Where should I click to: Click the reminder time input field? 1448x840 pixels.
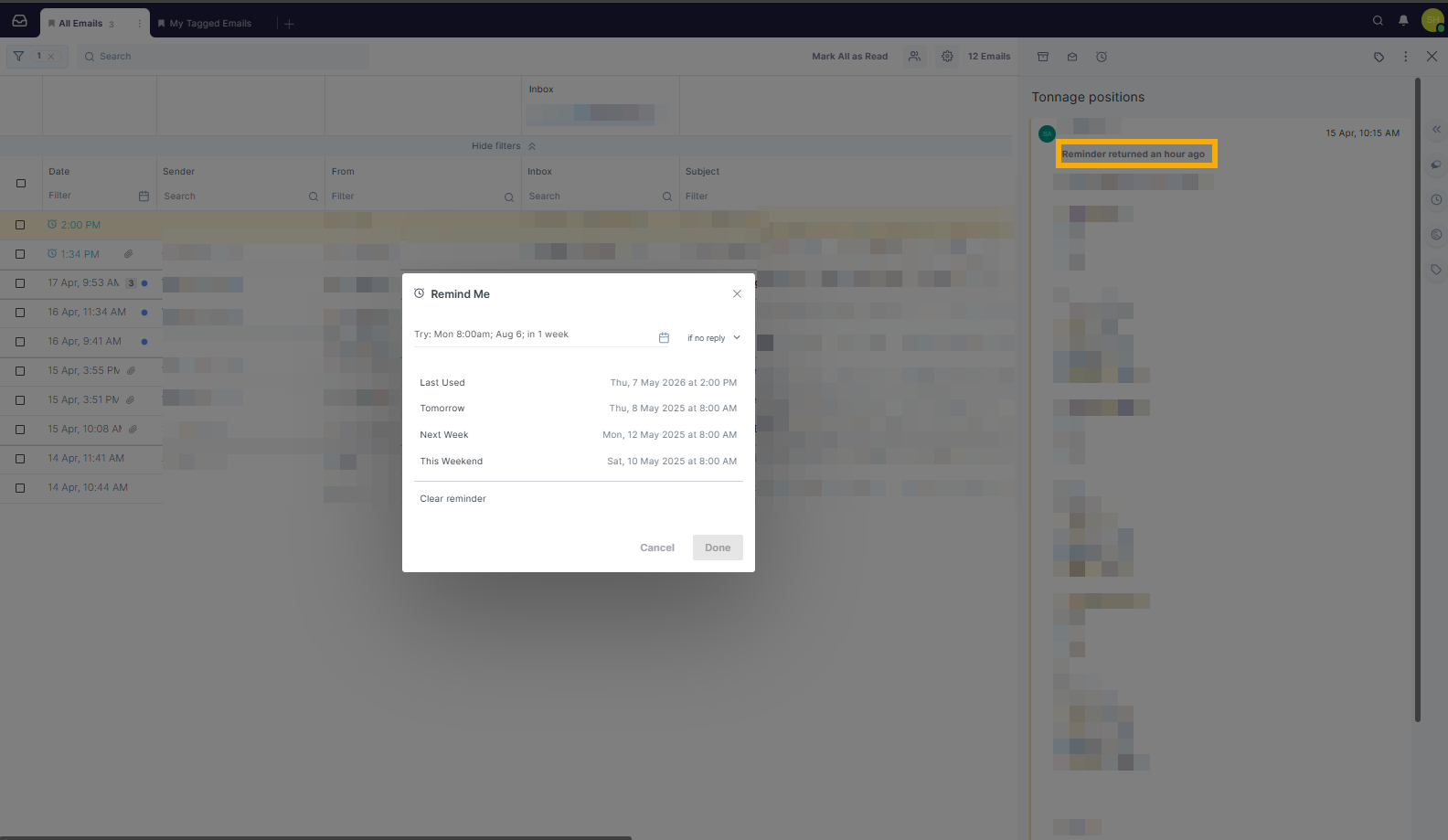[x=533, y=335]
